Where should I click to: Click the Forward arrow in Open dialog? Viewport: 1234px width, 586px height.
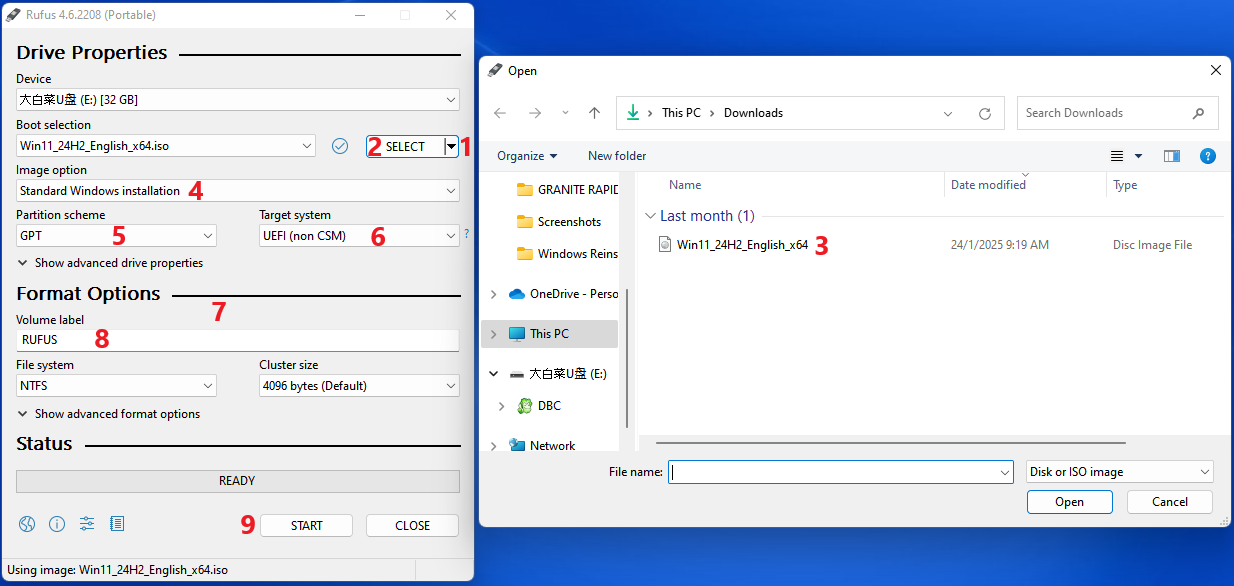(x=535, y=113)
